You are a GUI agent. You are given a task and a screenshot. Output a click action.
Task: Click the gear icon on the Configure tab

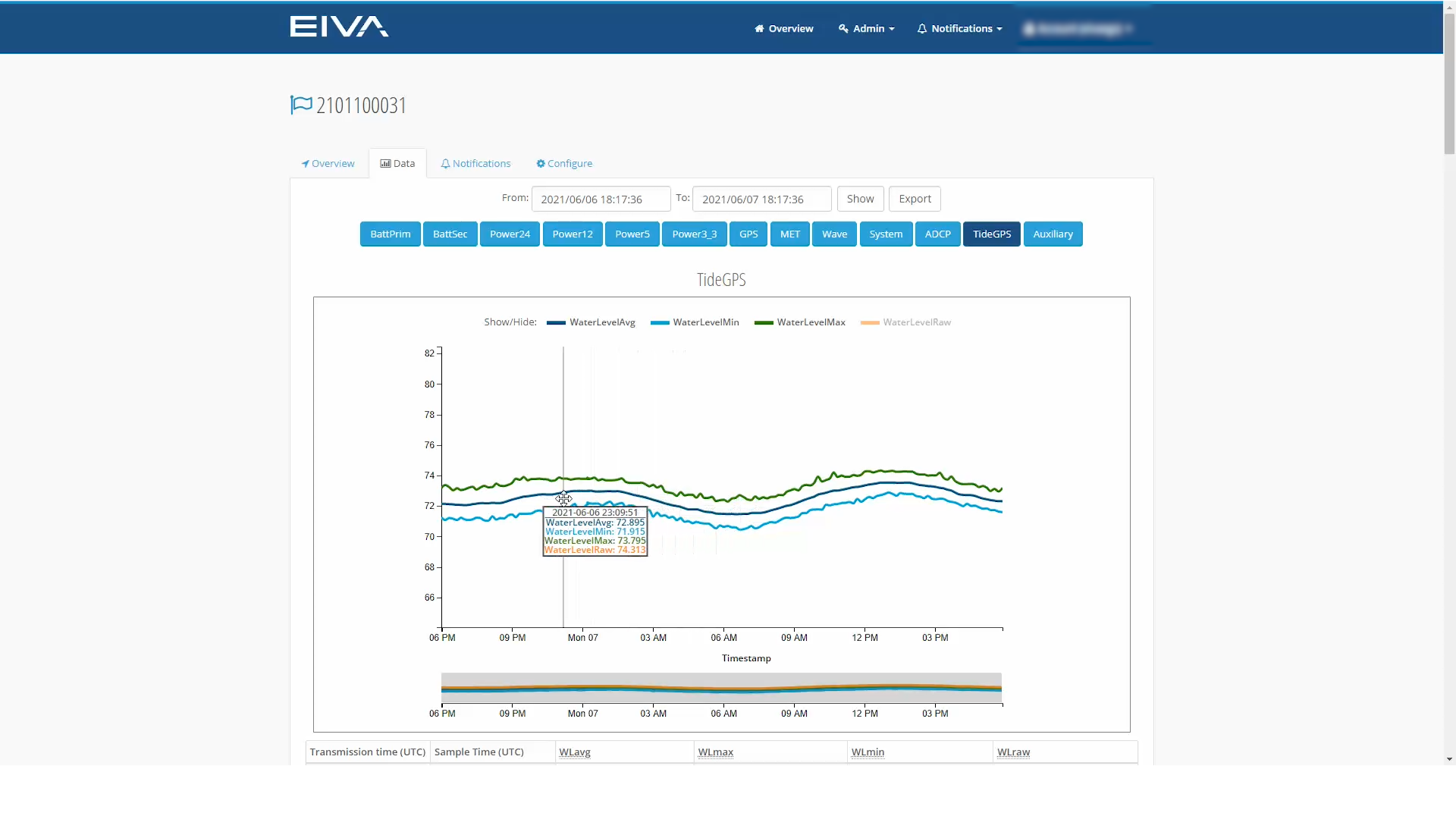click(541, 163)
